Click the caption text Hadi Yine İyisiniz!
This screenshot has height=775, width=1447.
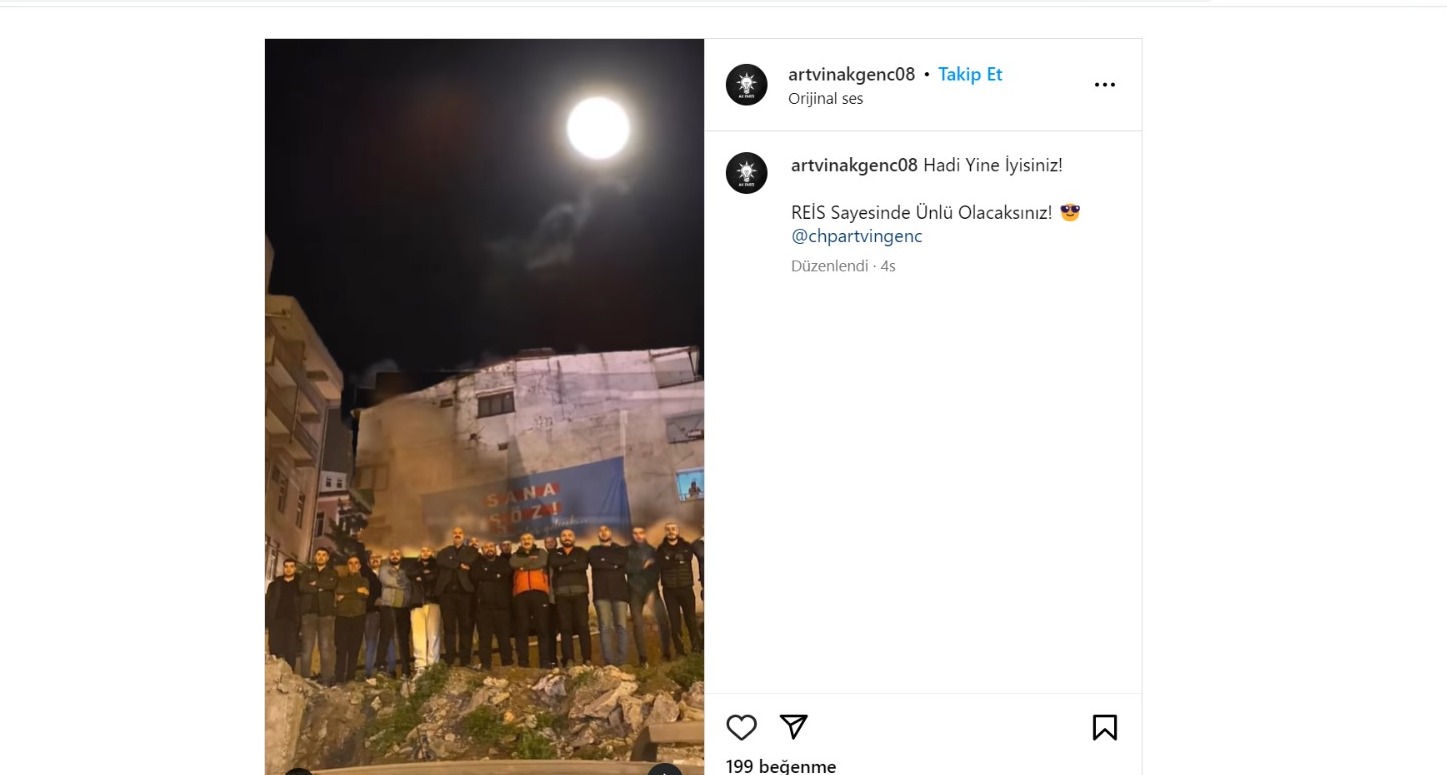click(x=993, y=165)
